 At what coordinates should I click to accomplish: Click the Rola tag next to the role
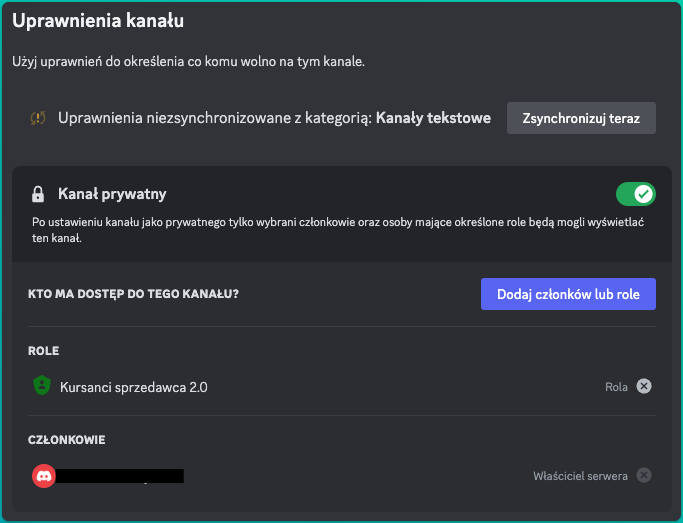pyautogui.click(x=616, y=386)
